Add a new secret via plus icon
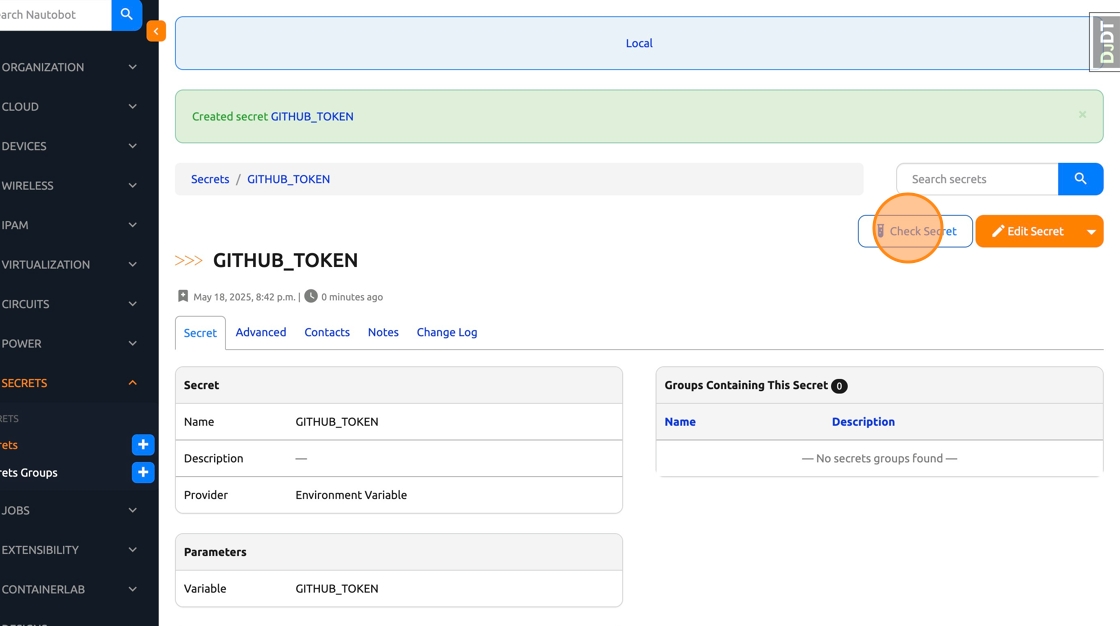 pos(143,445)
